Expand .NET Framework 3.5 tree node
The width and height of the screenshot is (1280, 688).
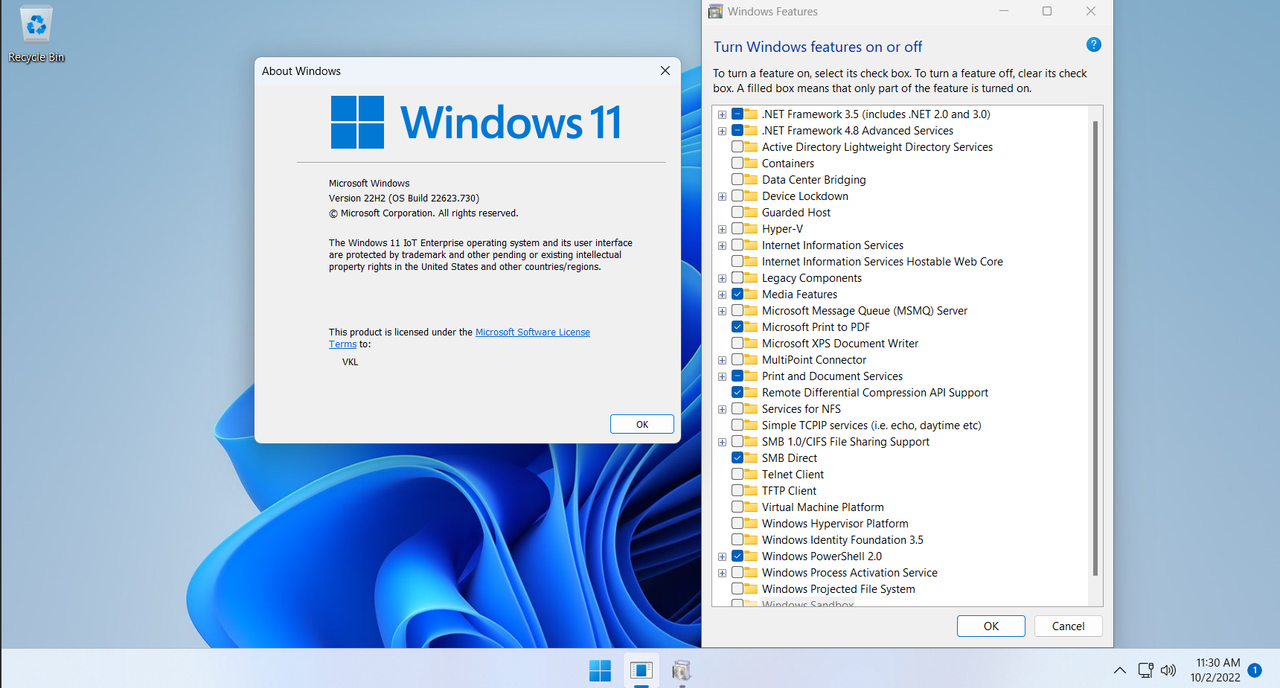click(x=722, y=114)
